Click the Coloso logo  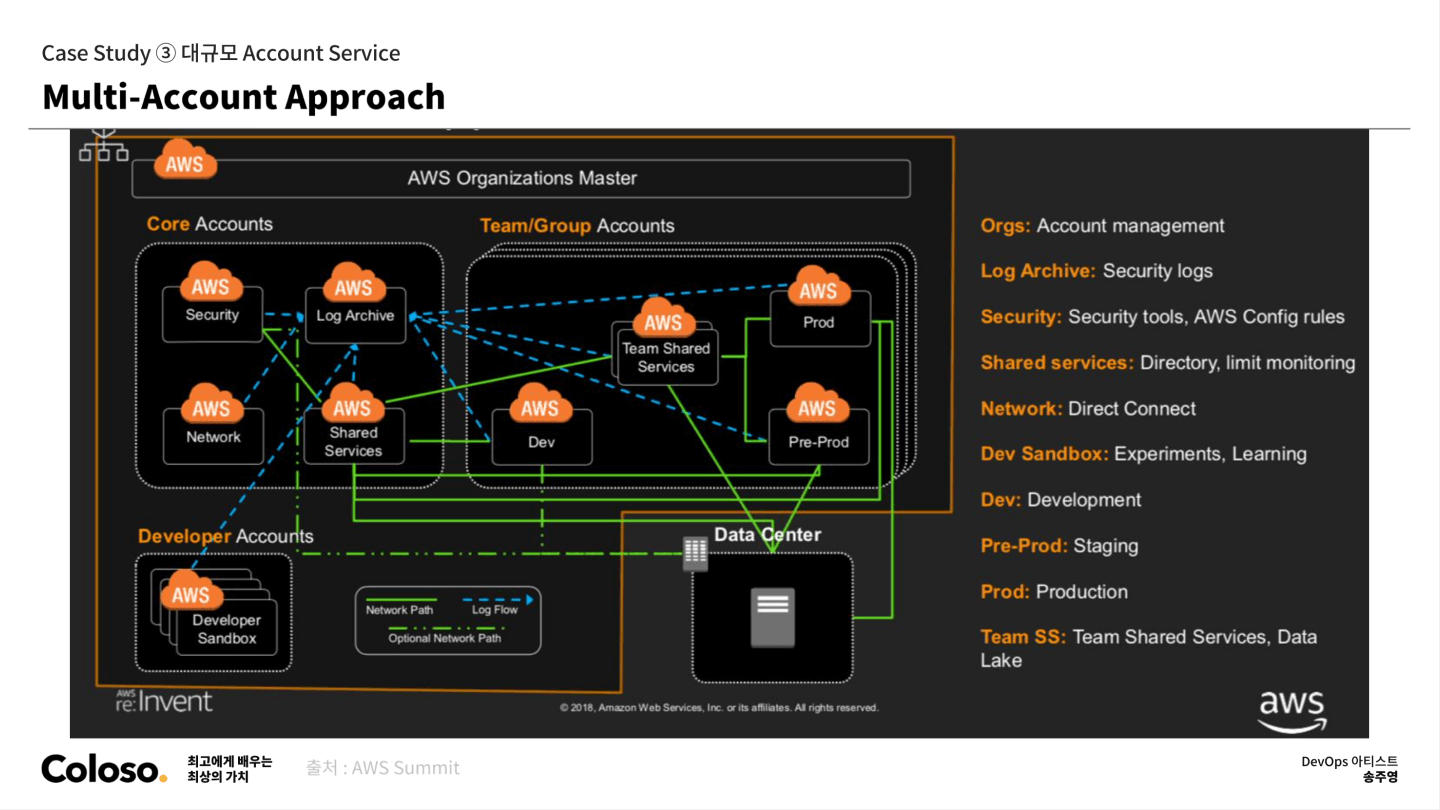pyautogui.click(x=104, y=768)
